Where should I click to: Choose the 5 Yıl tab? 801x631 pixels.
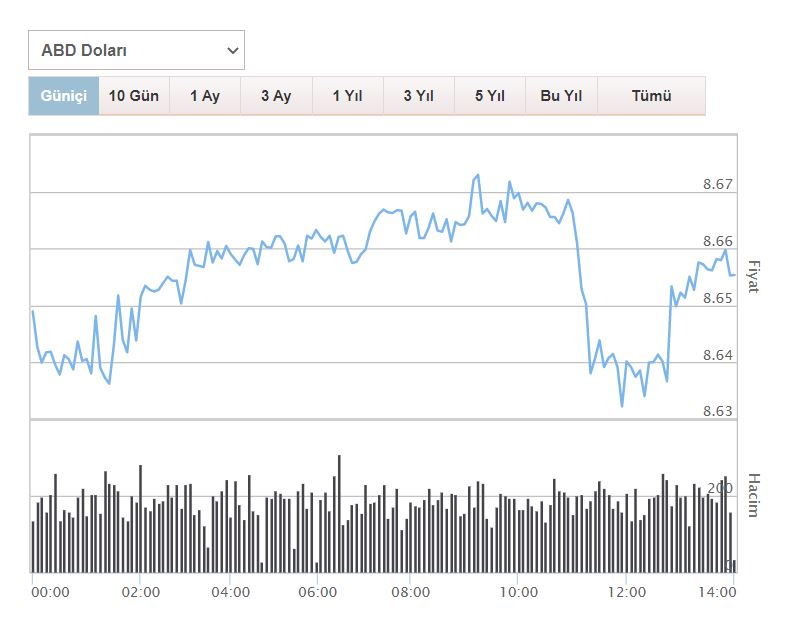coord(490,96)
